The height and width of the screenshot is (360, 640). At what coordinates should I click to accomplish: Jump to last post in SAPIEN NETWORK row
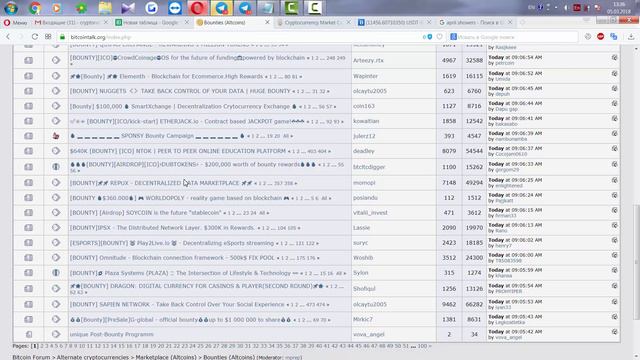pyautogui.click(x=614, y=302)
